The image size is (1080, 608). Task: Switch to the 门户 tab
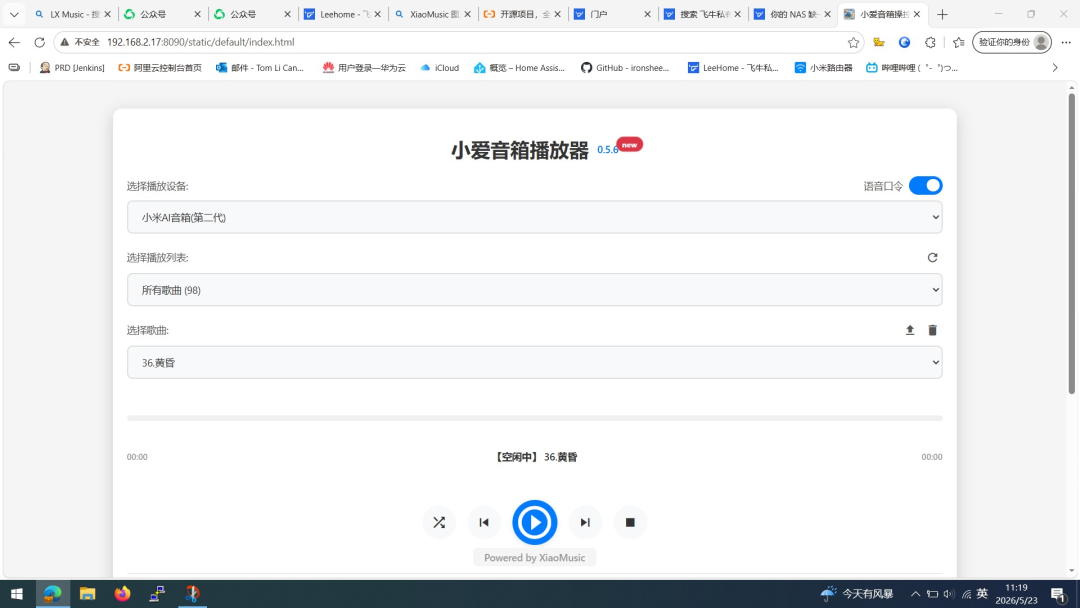click(x=613, y=14)
